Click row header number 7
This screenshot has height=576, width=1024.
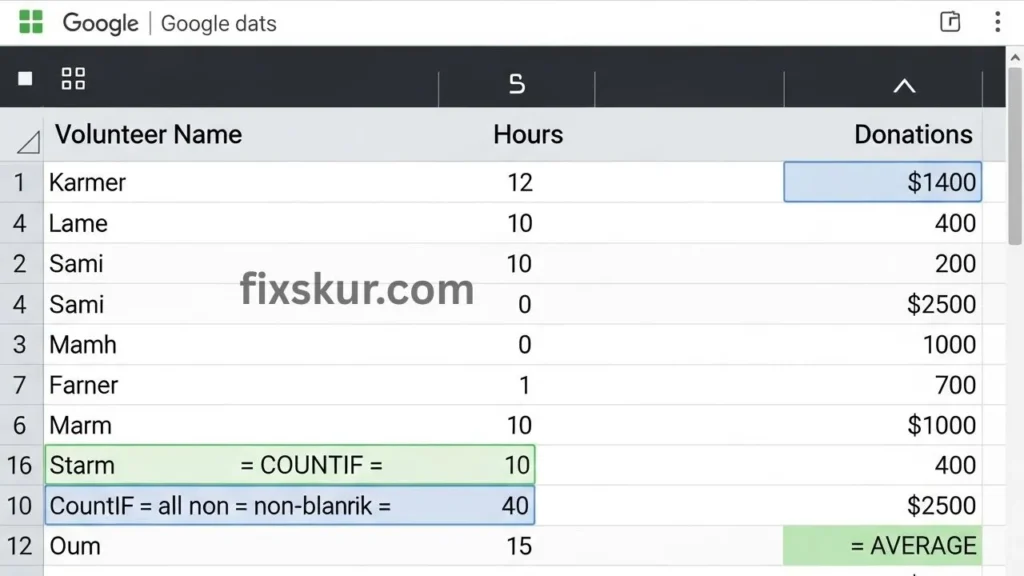20,385
